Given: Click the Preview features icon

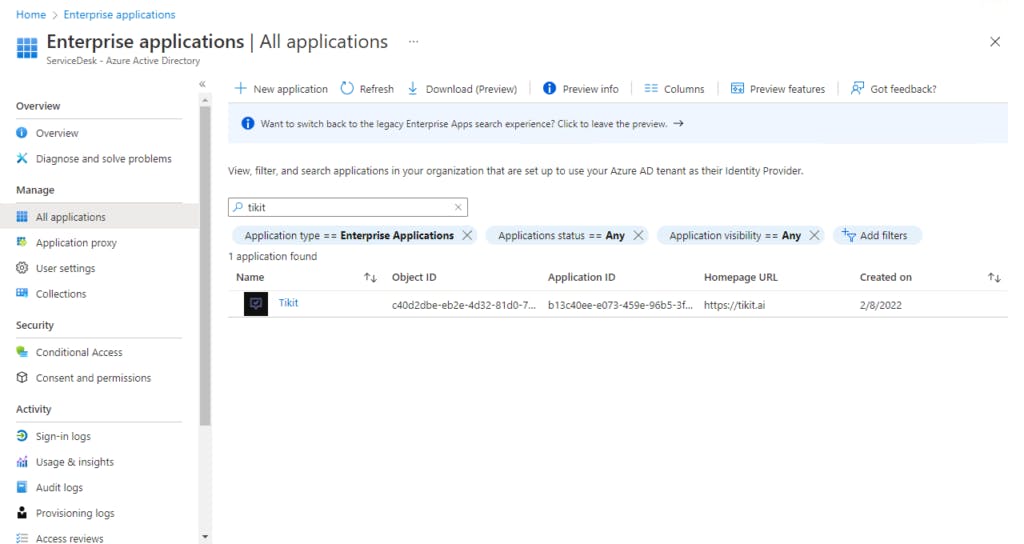Looking at the screenshot, I should pyautogui.click(x=737, y=88).
